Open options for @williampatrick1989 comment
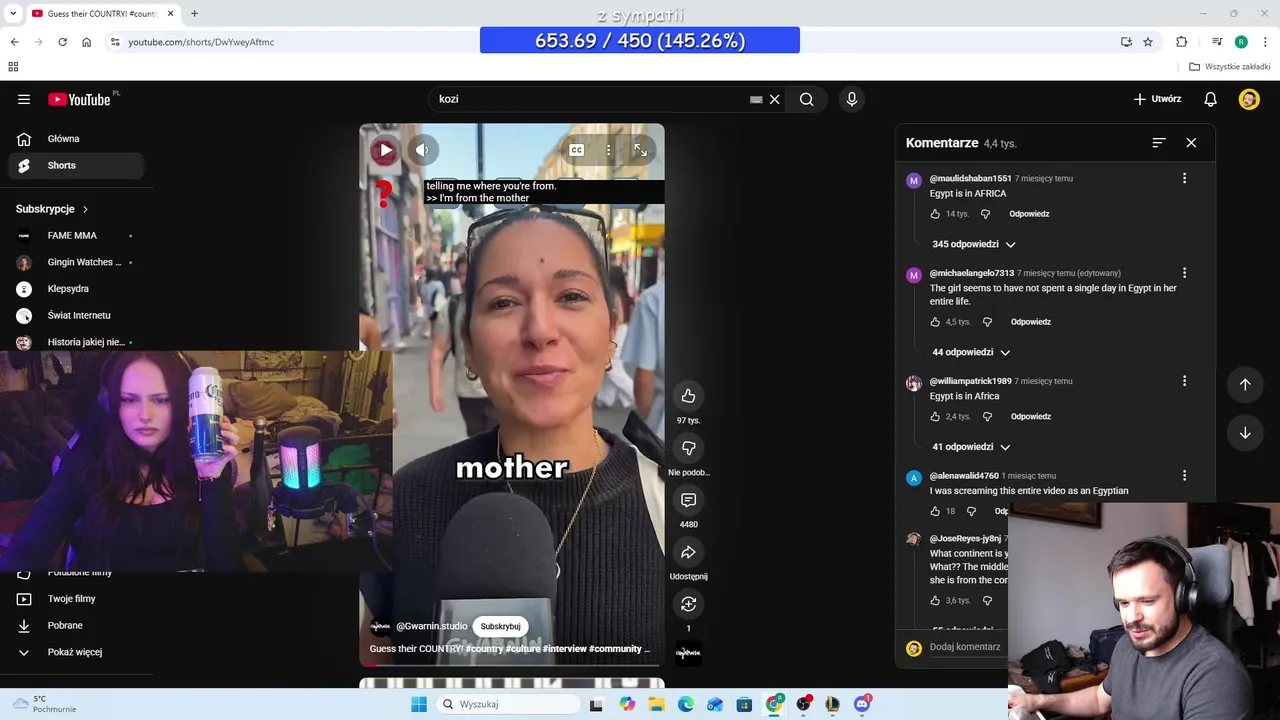This screenshot has width=1280, height=720. click(1184, 381)
